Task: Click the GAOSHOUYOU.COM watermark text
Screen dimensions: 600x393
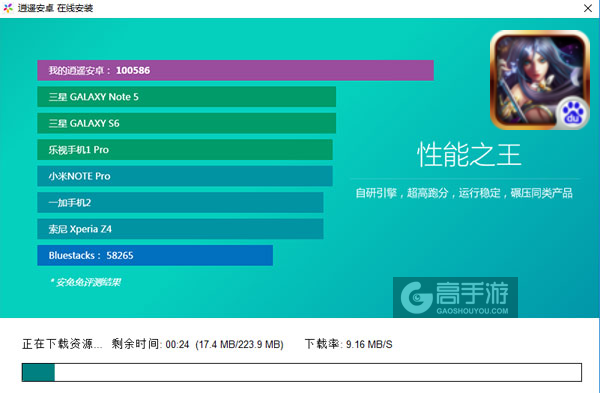Action: pos(473,311)
